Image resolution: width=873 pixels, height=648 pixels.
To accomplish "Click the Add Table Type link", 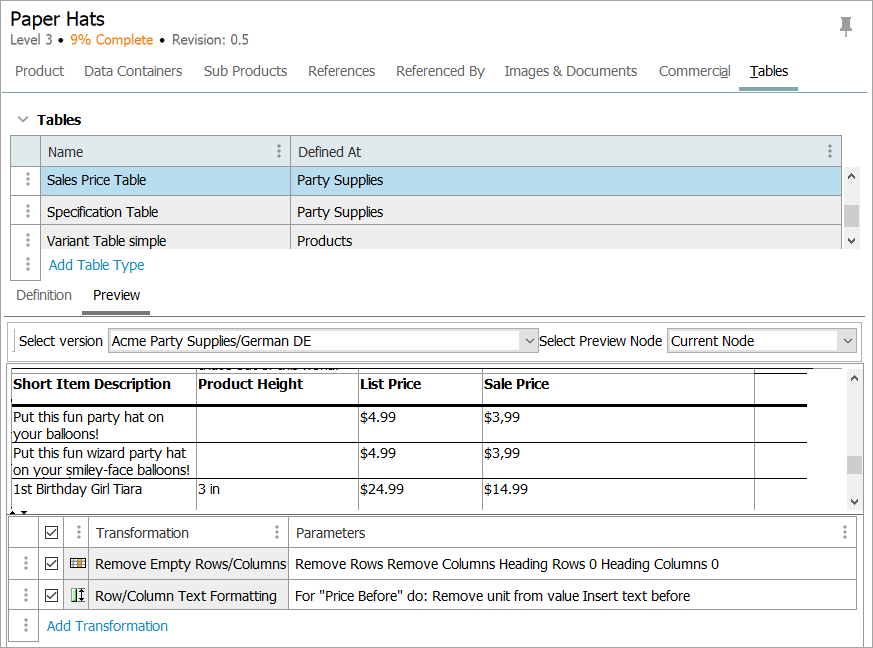I will [x=96, y=265].
